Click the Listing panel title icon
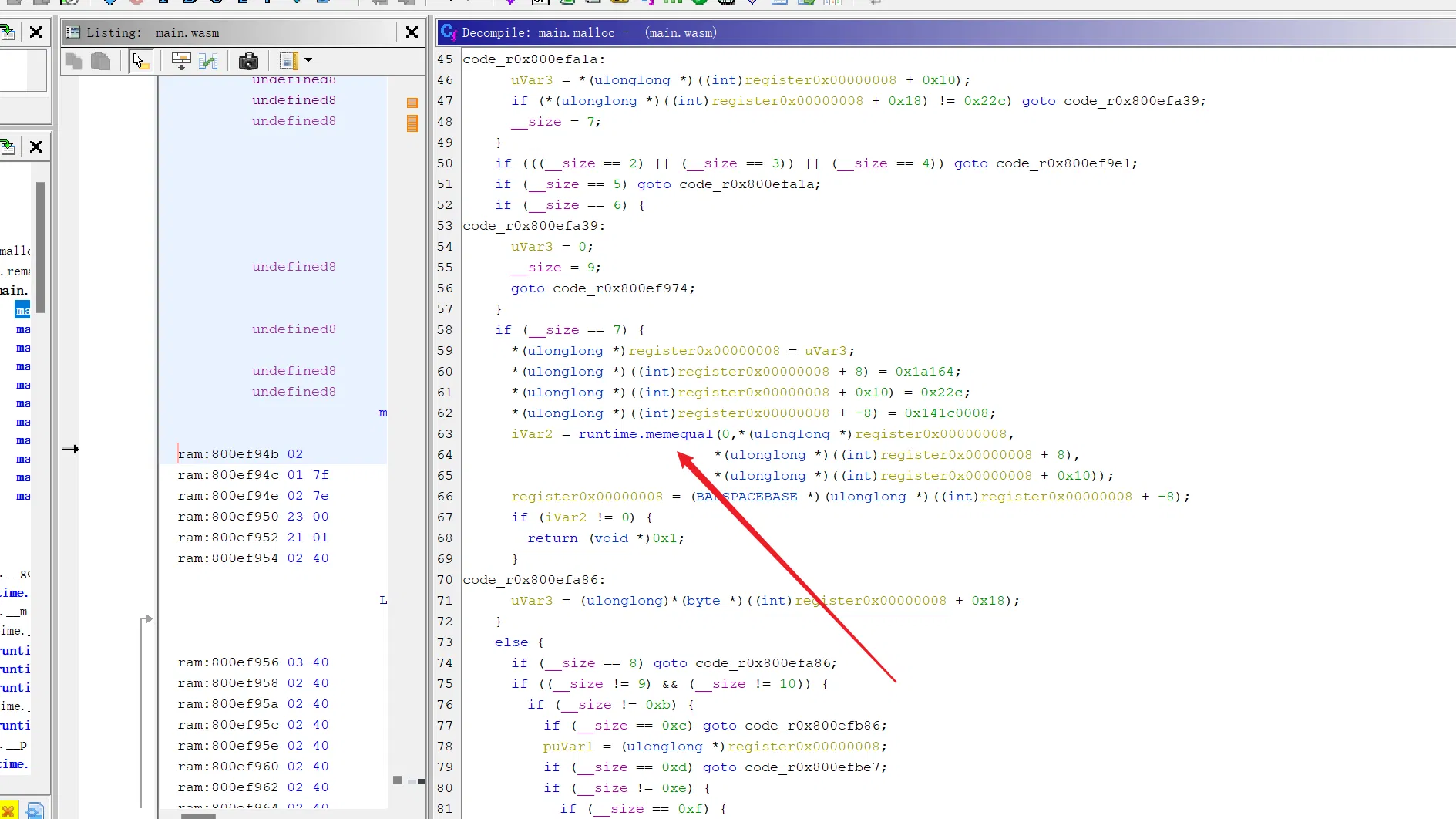This screenshot has width=1456, height=819. tap(73, 32)
